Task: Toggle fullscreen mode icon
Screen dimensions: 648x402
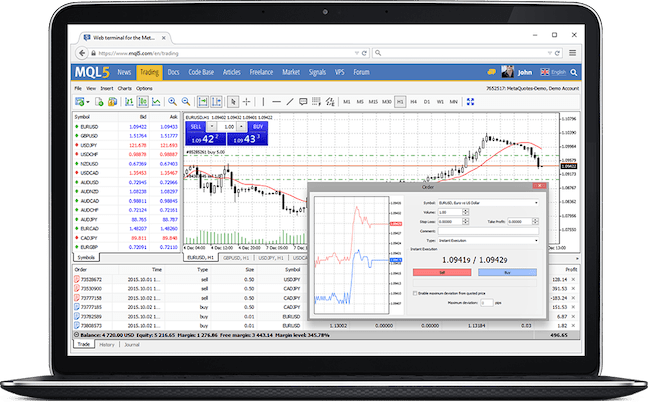Action: click(x=470, y=102)
